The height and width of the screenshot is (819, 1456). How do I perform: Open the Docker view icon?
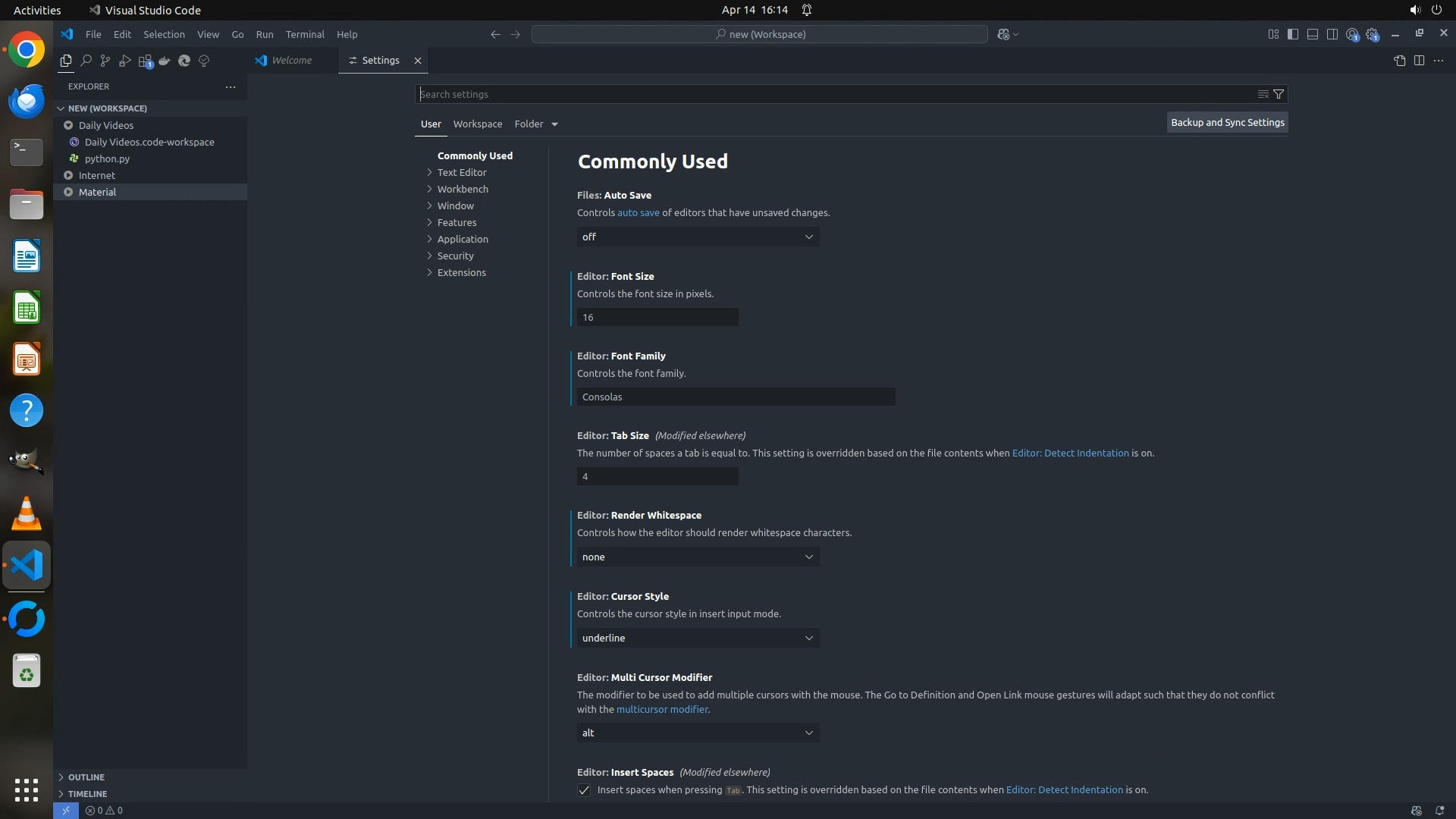click(165, 61)
